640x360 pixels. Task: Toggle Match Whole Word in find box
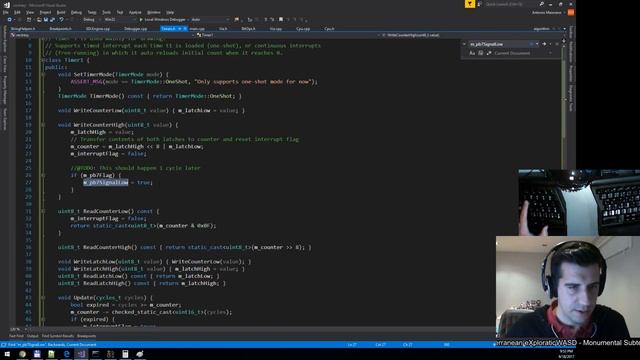pyautogui.click(x=480, y=53)
